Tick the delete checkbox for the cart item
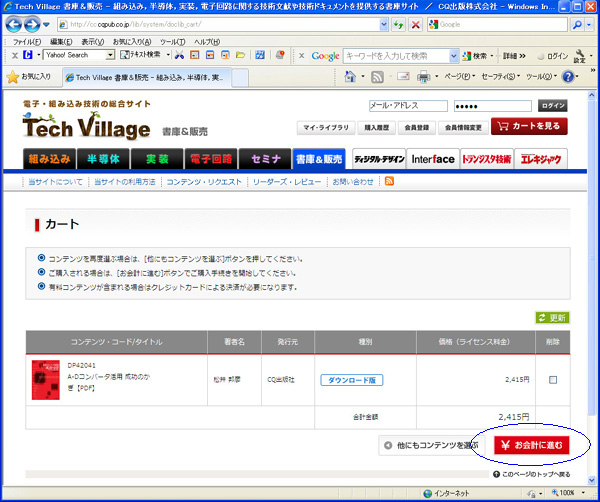Image resolution: width=600 pixels, height=502 pixels. [x=553, y=380]
